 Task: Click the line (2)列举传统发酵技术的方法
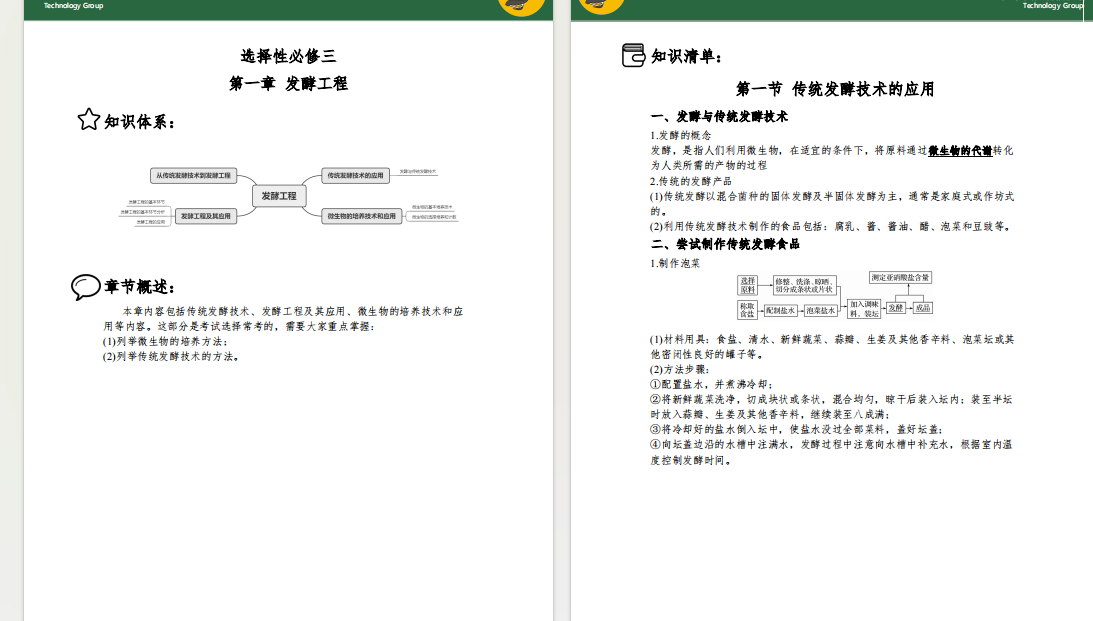(x=171, y=357)
